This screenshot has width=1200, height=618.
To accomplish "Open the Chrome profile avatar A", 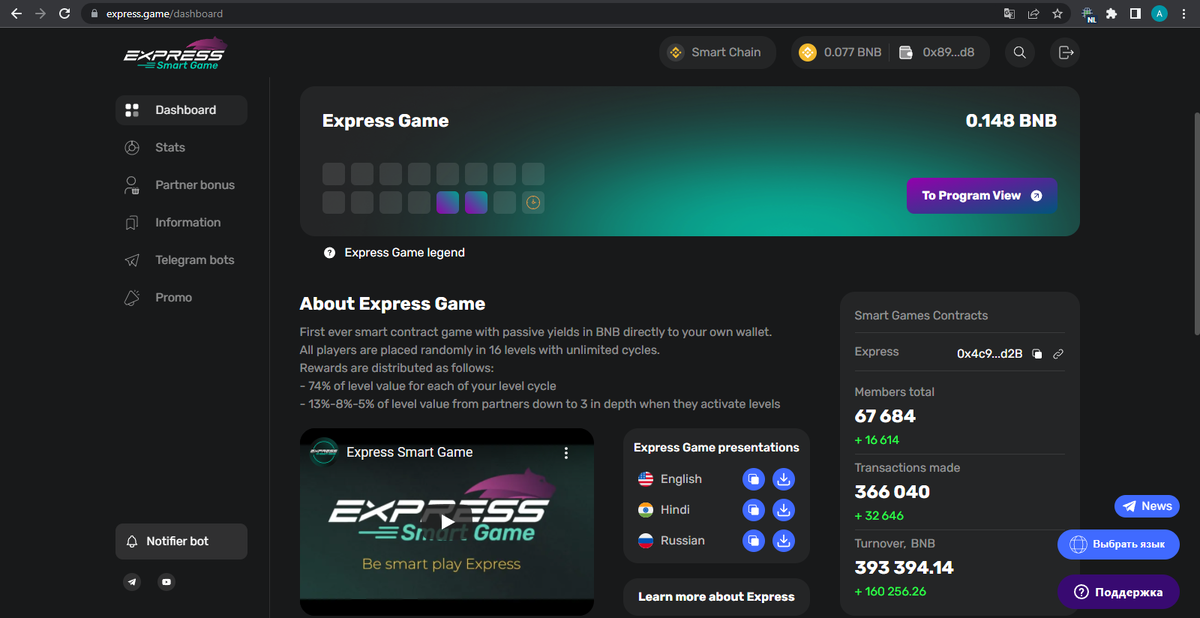I will tap(1159, 14).
